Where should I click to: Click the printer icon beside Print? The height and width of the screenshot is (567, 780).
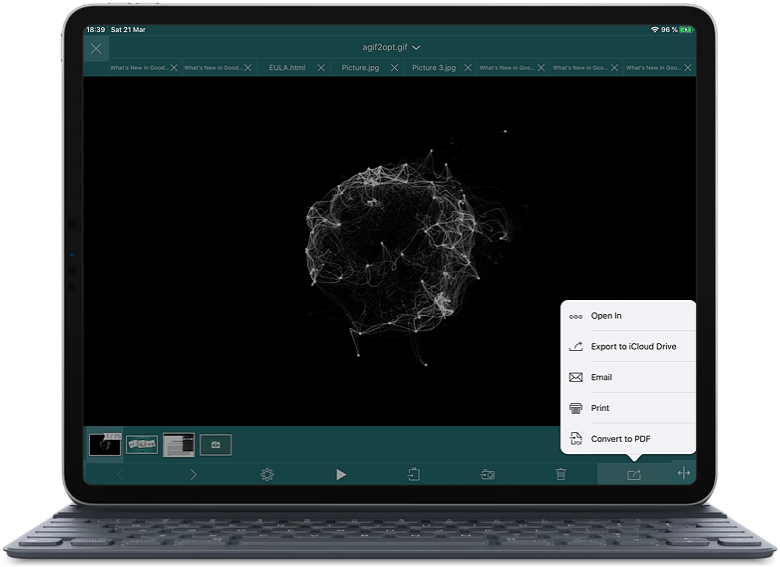576,408
